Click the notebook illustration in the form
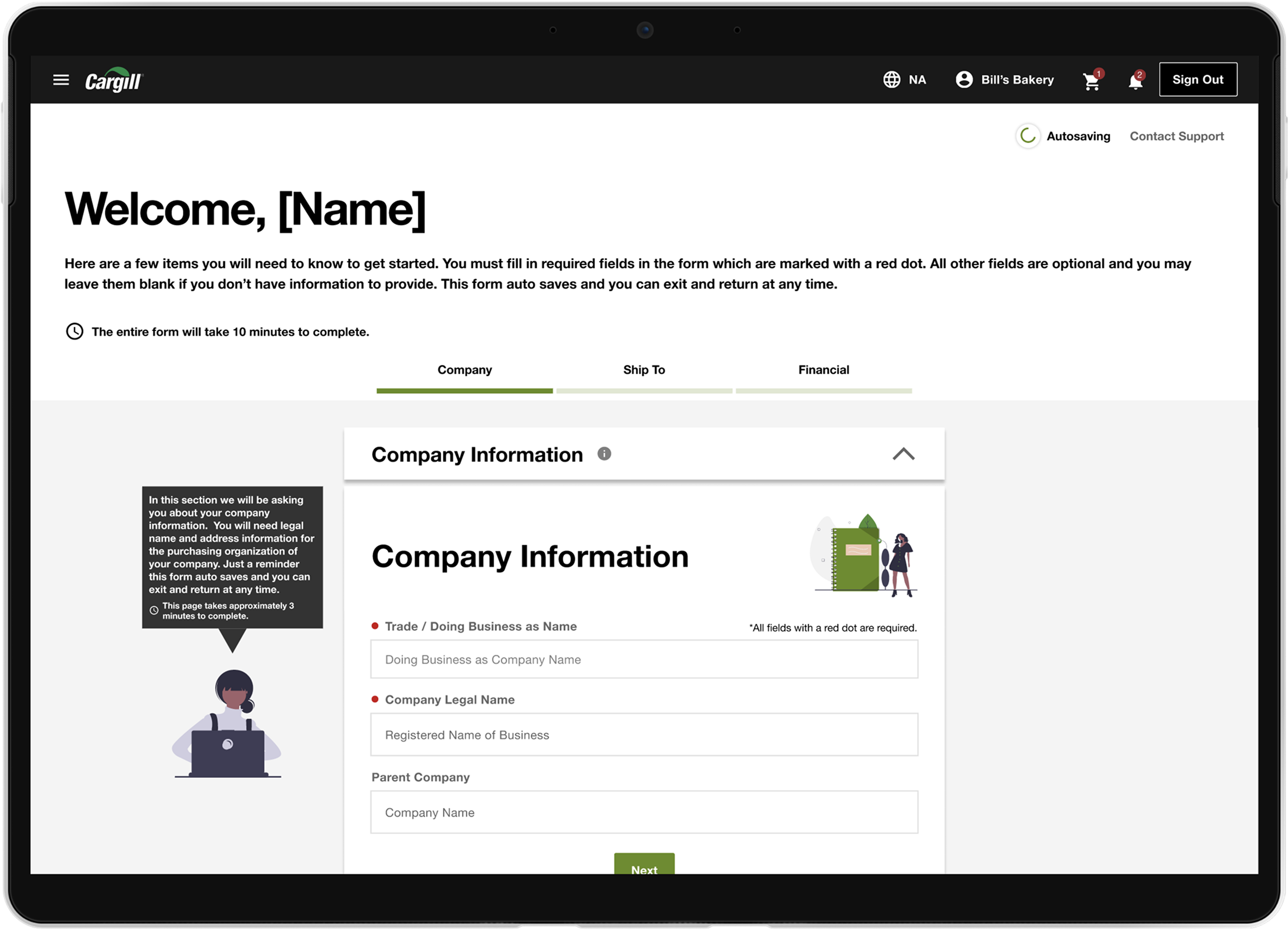Screen dimensions: 1288x931 pos(863,556)
